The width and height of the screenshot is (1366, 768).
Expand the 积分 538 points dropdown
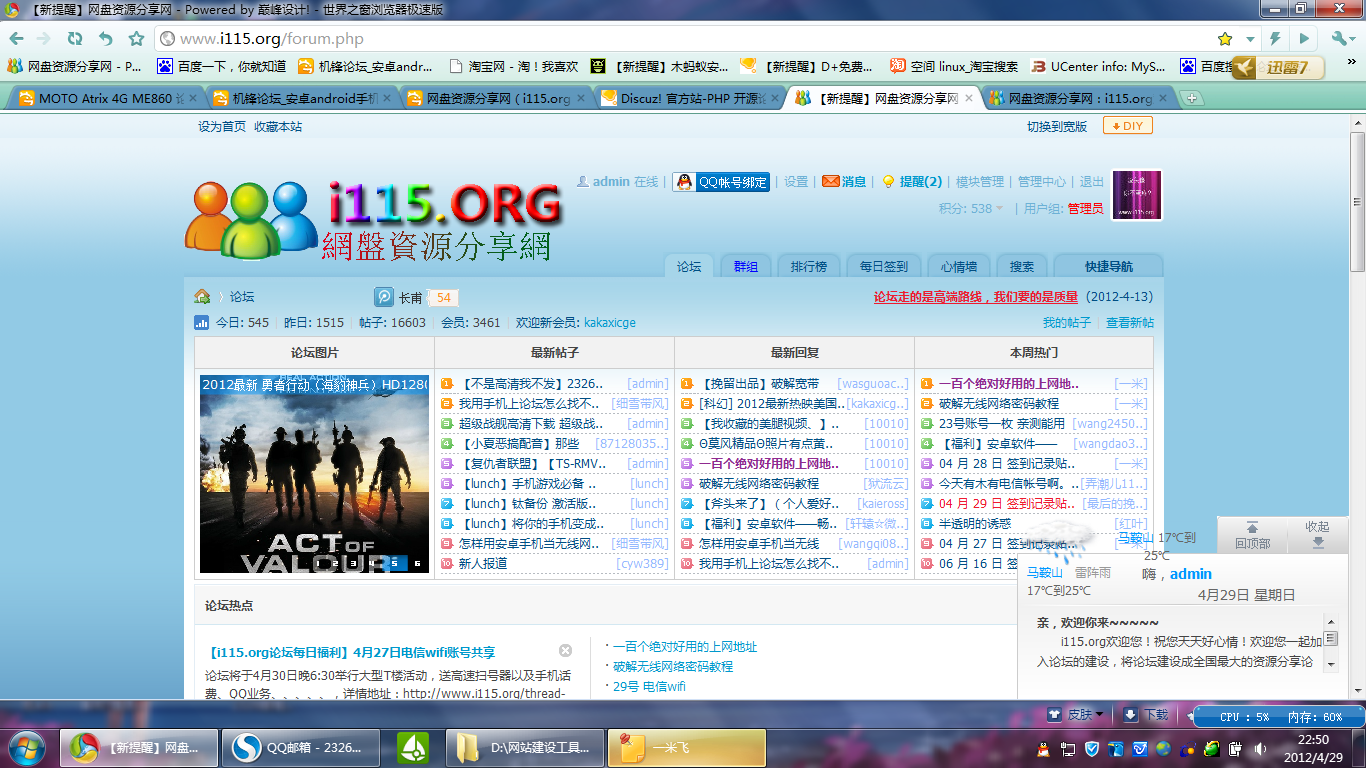971,209
